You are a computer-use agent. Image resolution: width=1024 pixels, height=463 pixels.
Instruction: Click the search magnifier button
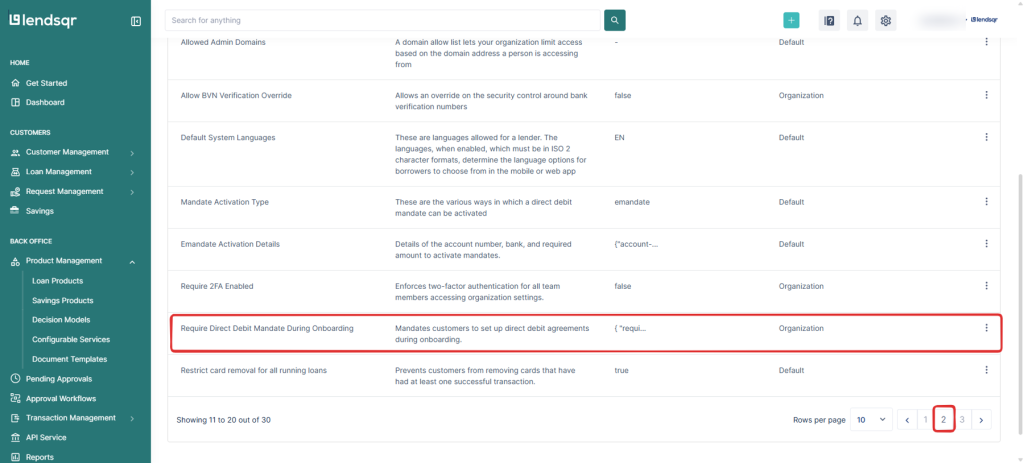615,20
